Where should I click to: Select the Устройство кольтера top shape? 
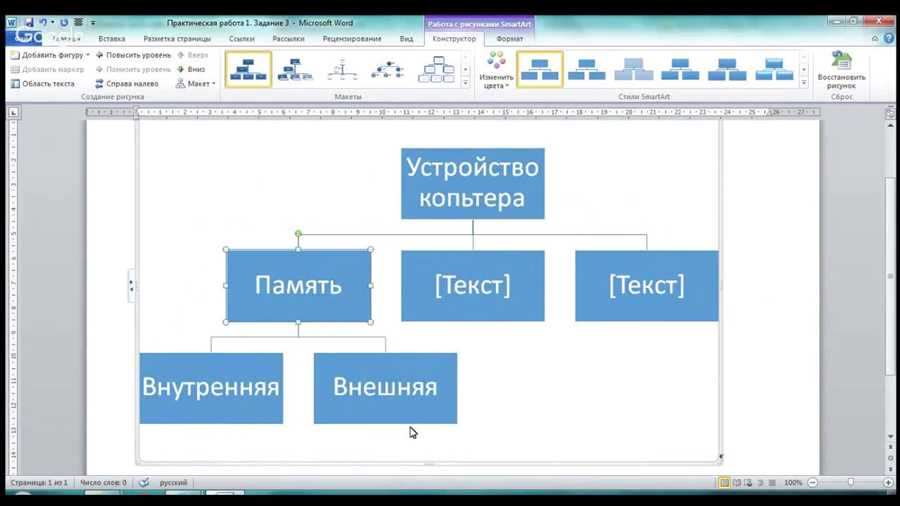(x=473, y=184)
